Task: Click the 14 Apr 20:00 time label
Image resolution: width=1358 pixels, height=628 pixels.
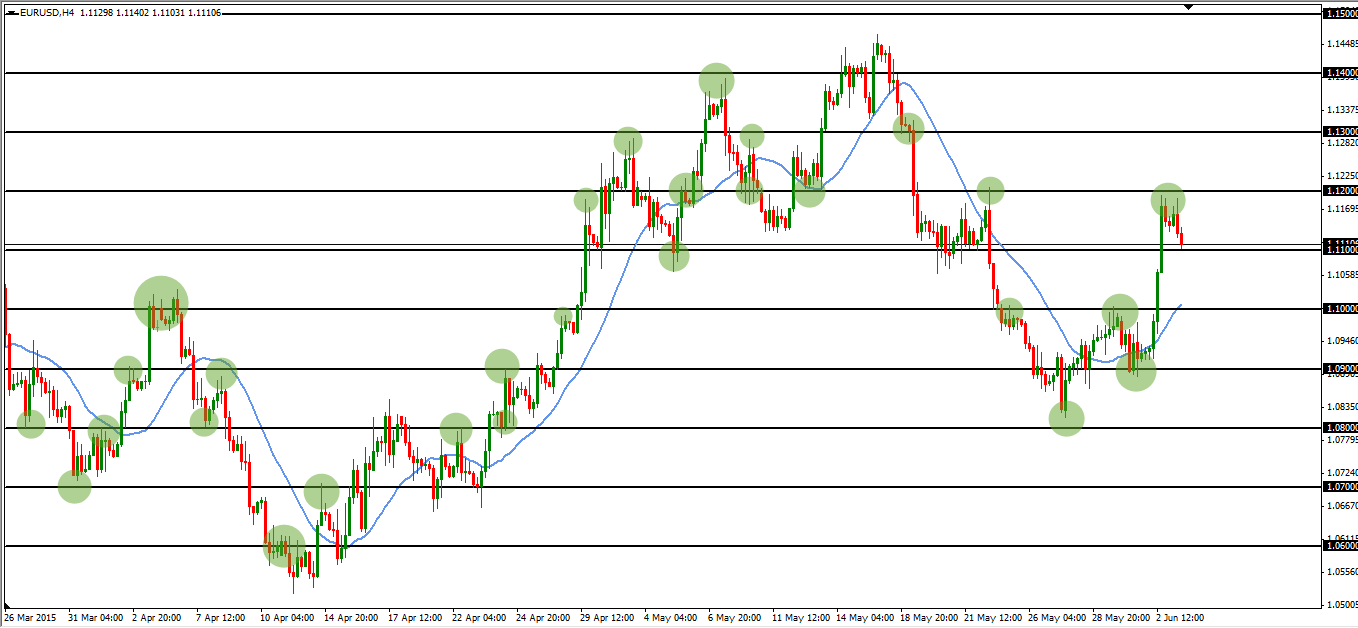Action: click(x=351, y=618)
